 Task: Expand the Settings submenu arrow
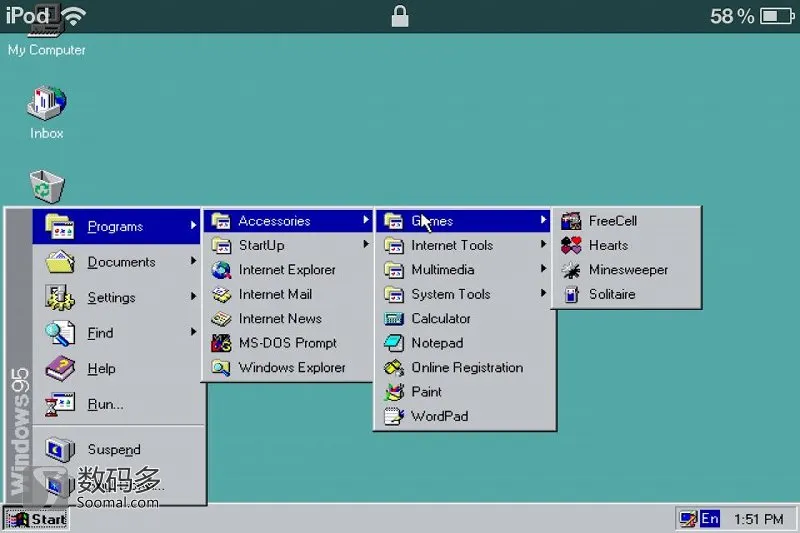(x=193, y=296)
